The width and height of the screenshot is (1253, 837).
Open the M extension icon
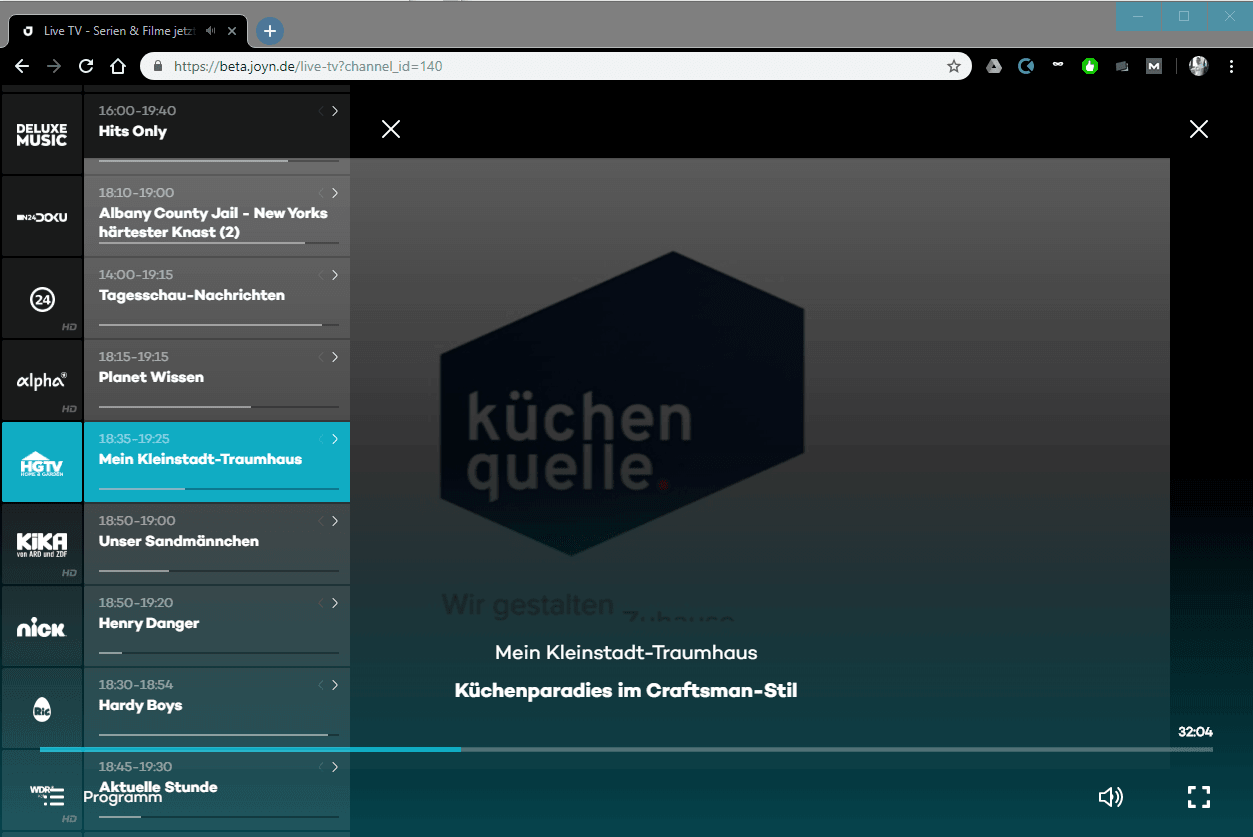[x=1154, y=67]
